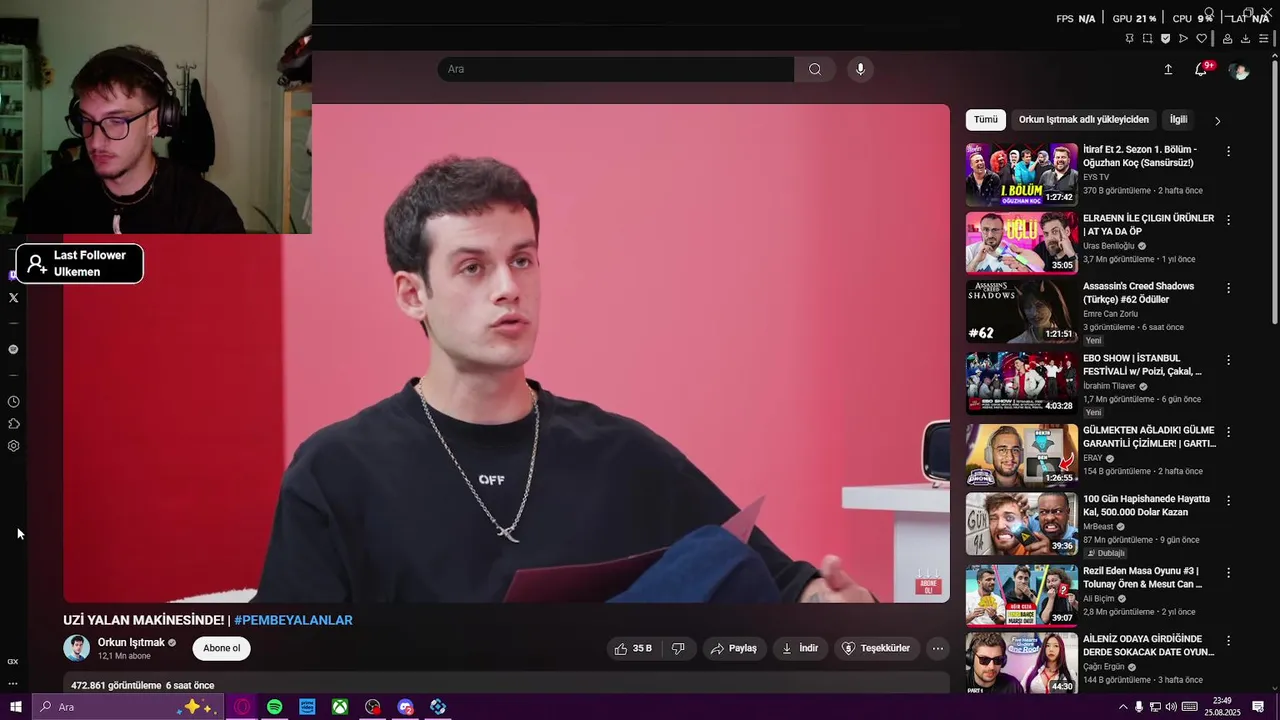Click the ABONE OL watermark on video
The image size is (1280, 720).
pos(929,584)
